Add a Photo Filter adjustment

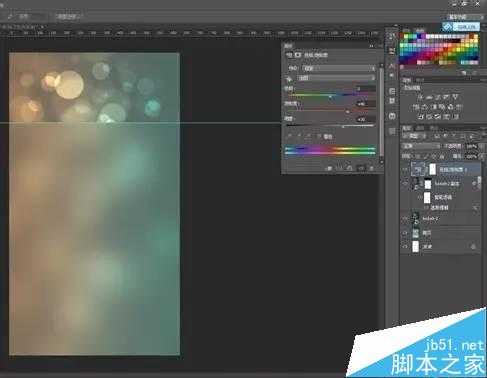[x=442, y=107]
